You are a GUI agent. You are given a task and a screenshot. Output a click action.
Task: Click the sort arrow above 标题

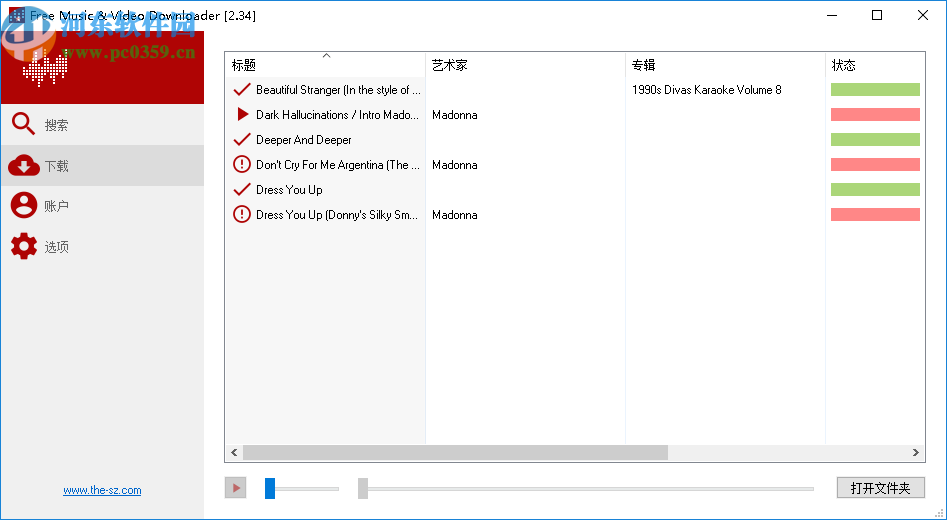pos(326,56)
